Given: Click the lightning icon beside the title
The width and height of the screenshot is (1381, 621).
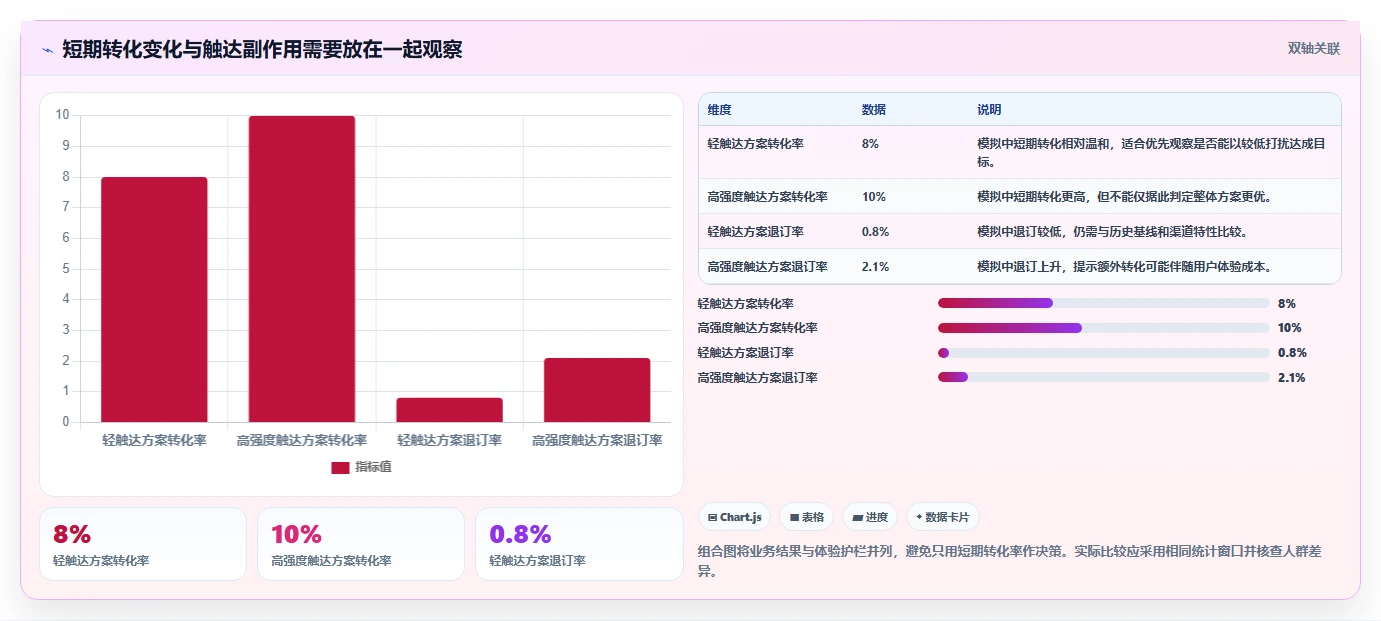Looking at the screenshot, I should tap(47, 50).
